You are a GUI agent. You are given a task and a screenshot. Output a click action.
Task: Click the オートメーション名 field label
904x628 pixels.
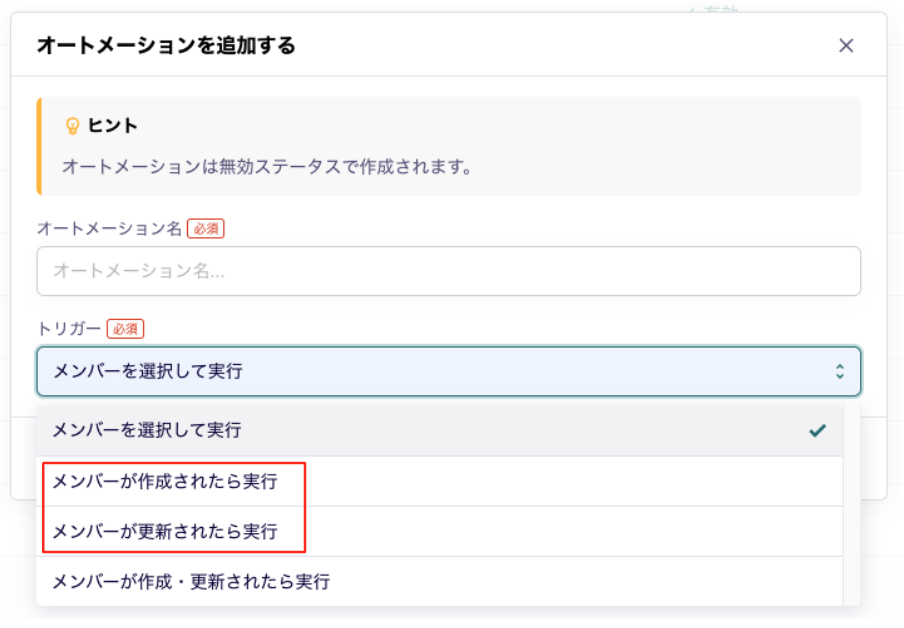(x=109, y=229)
